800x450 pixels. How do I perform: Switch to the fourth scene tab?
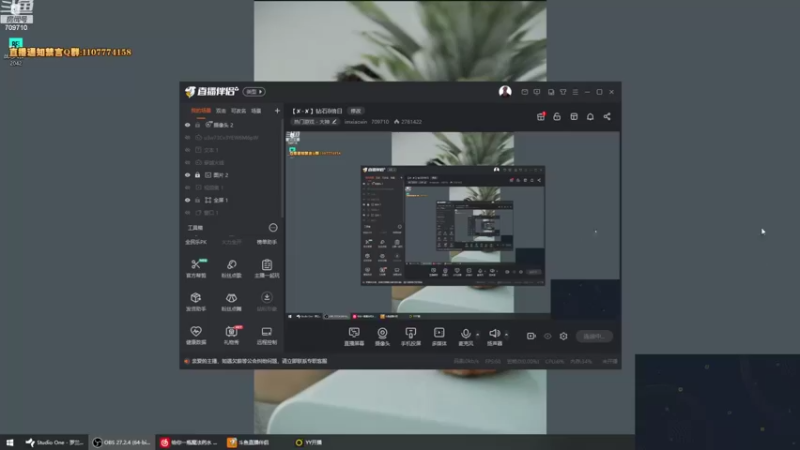[256, 111]
